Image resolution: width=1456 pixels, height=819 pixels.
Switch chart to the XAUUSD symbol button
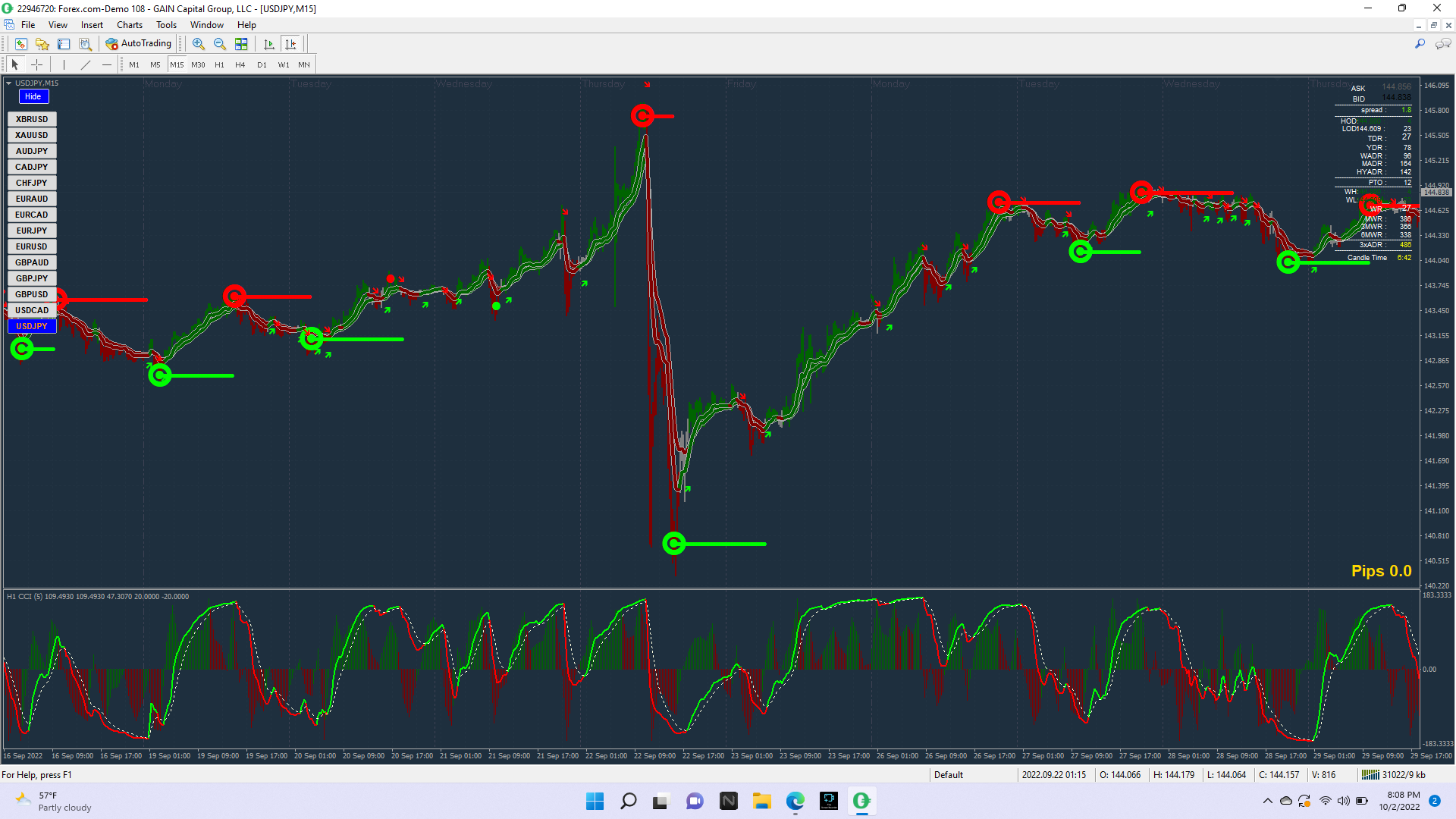(x=32, y=135)
